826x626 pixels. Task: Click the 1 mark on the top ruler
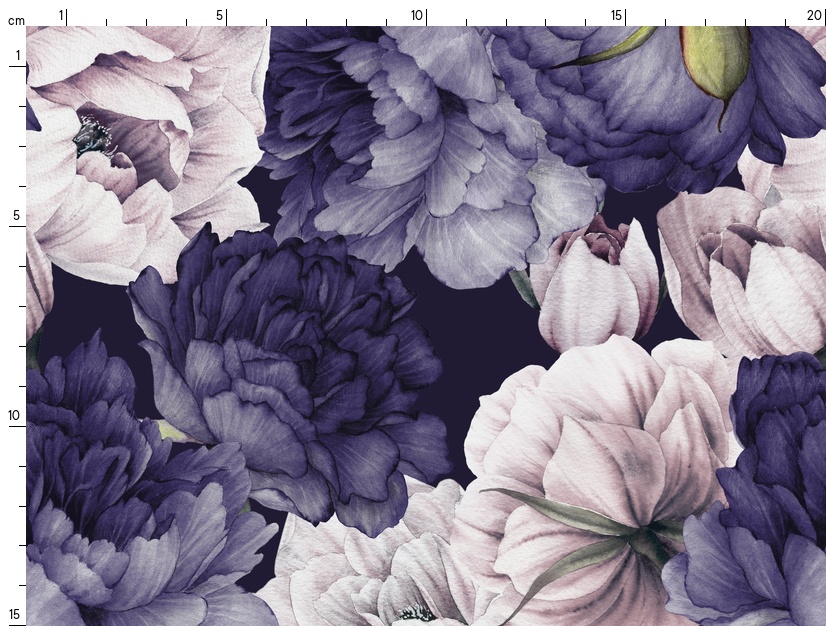point(62,15)
